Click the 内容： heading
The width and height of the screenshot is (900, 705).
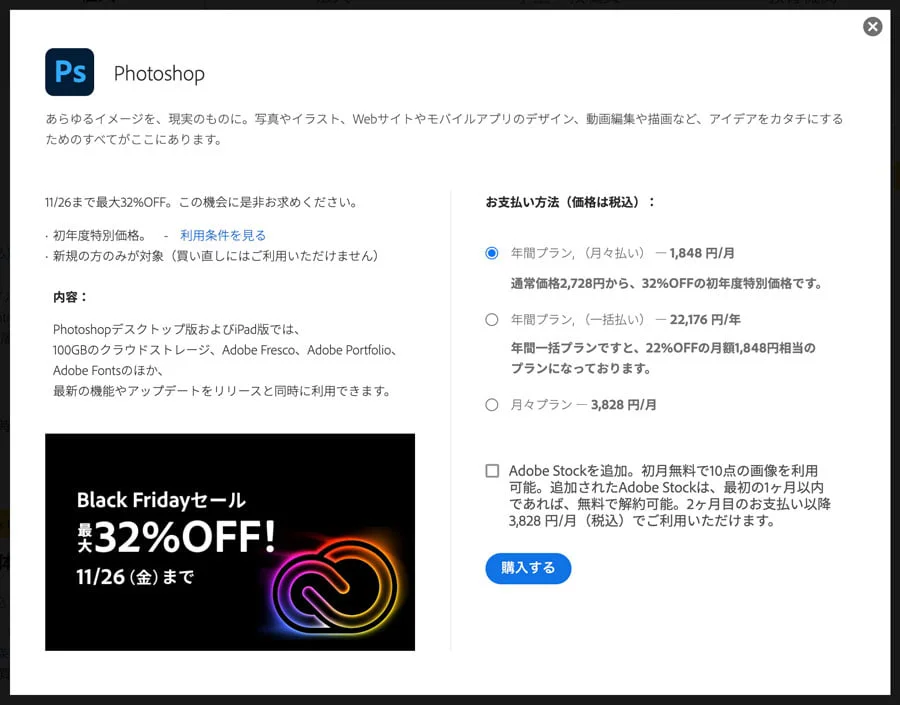pos(71,297)
